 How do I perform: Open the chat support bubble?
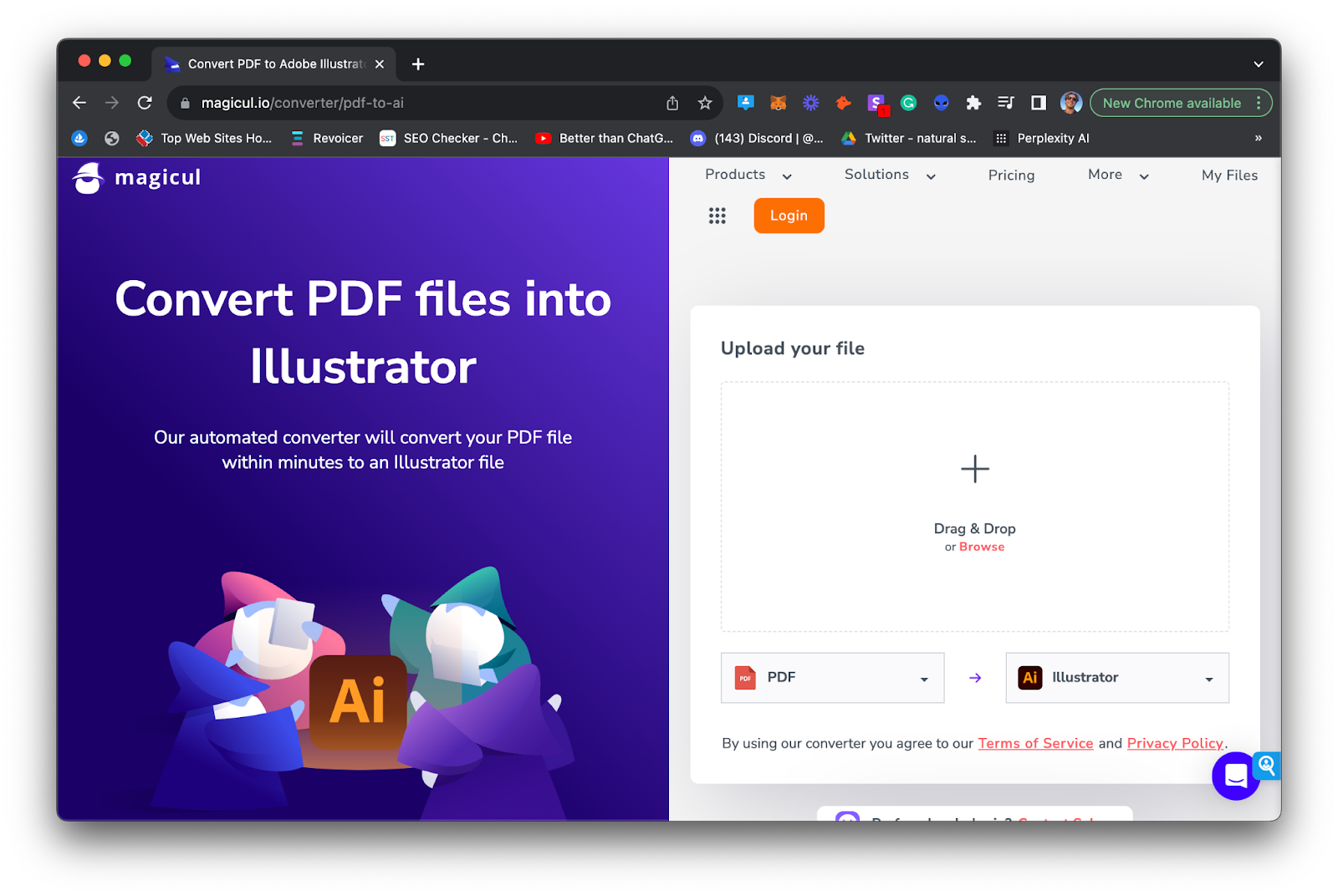(x=1235, y=776)
